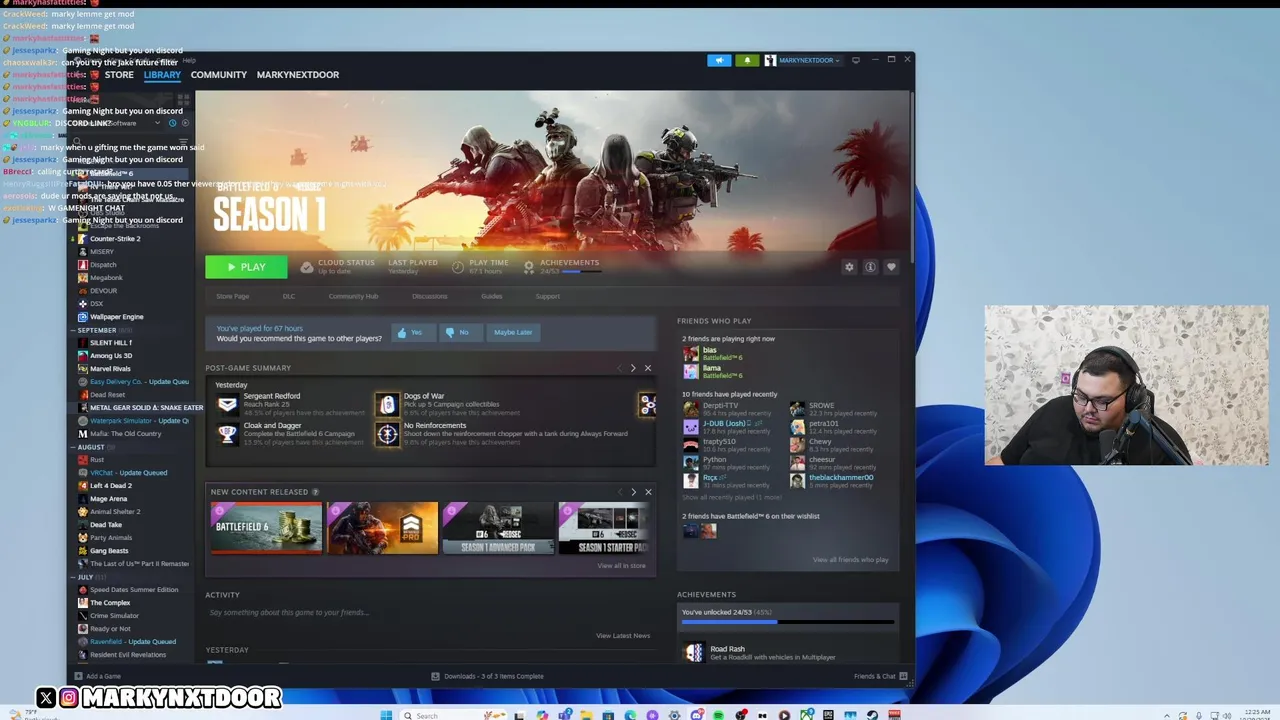
Task: Open the green notifications bell
Action: [747, 60]
